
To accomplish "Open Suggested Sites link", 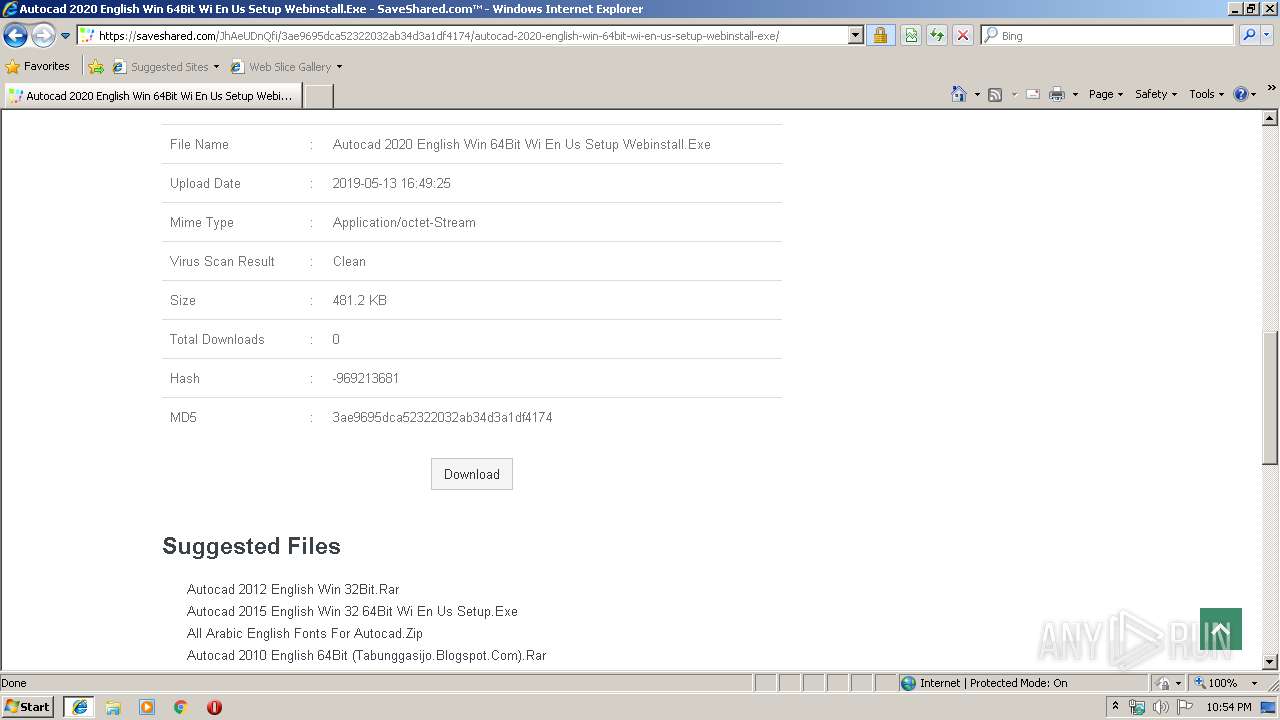I will click(165, 67).
